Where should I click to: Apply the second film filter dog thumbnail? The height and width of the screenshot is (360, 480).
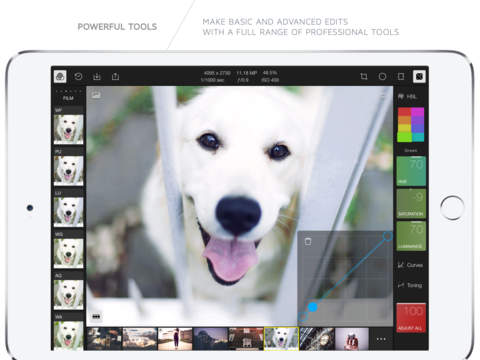(68, 171)
